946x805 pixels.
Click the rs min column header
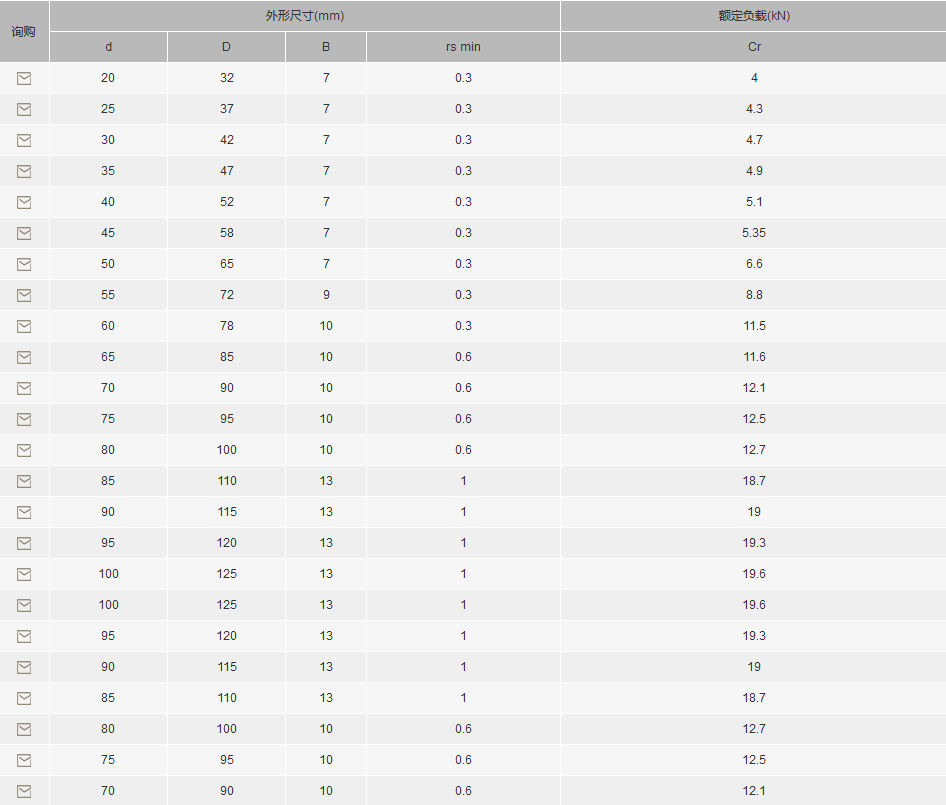463,47
